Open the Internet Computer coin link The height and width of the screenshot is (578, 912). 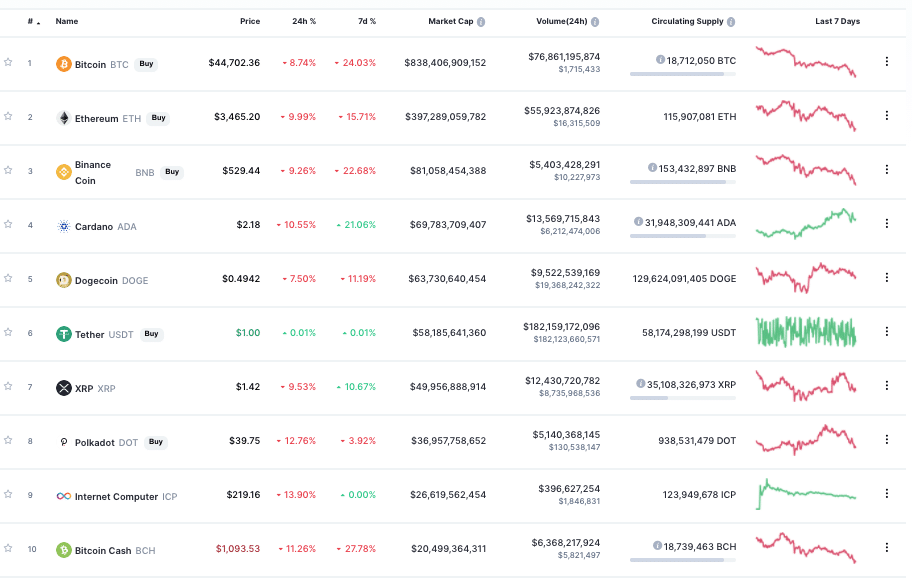pyautogui.click(x=116, y=496)
